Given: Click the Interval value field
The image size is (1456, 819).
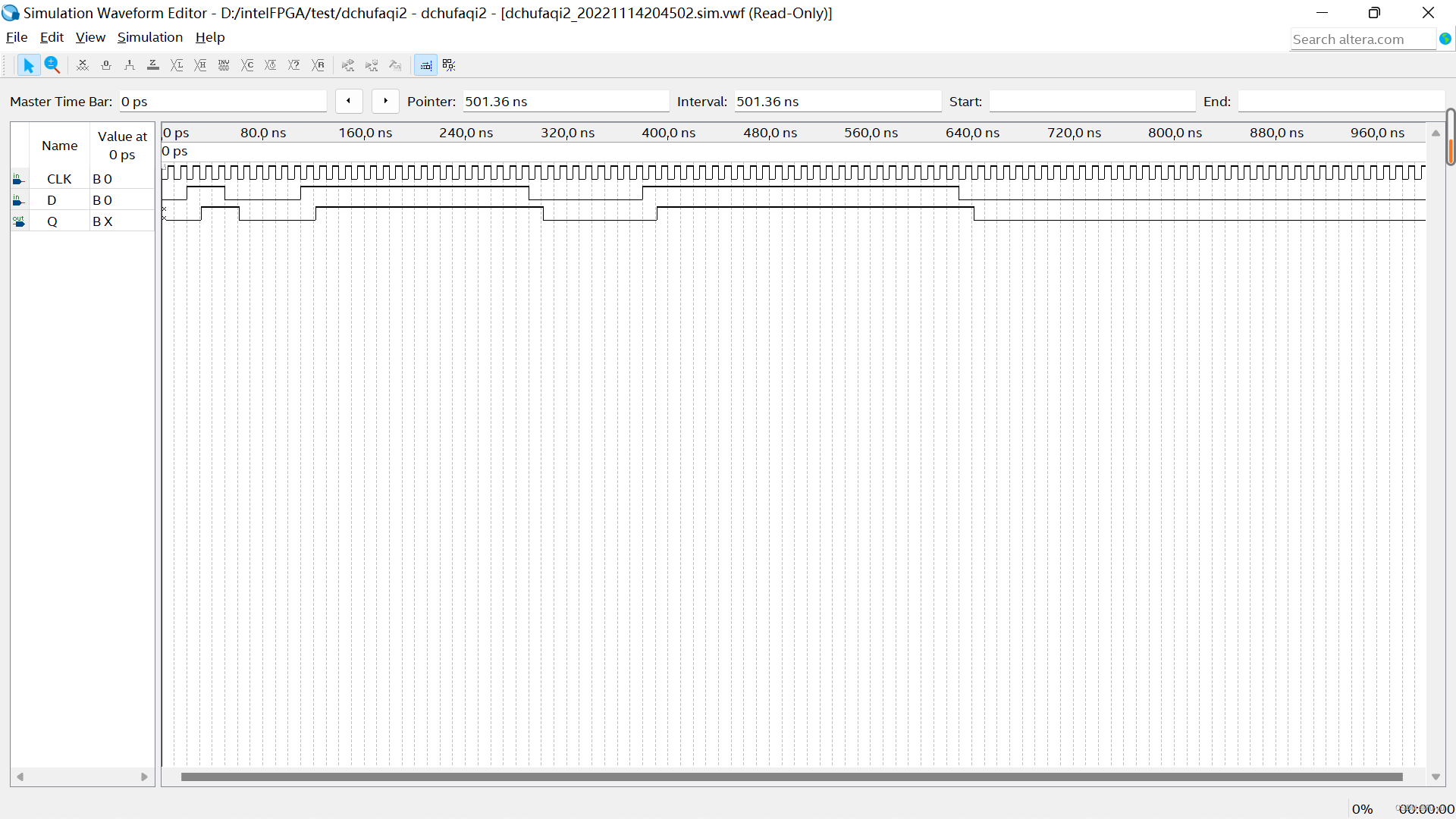Looking at the screenshot, I should pyautogui.click(x=837, y=102).
